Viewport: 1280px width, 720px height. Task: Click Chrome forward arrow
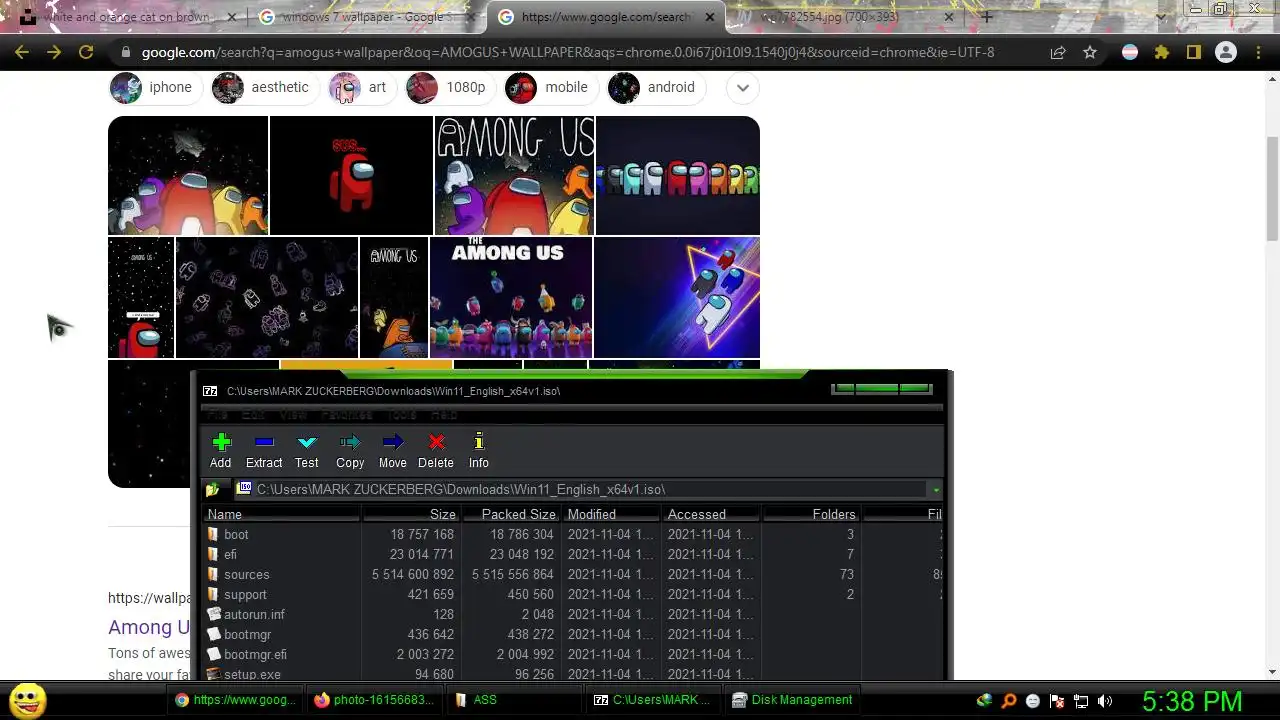54,52
